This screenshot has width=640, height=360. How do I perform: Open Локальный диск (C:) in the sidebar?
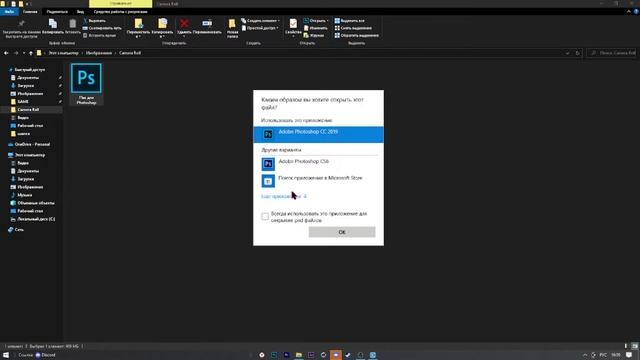point(36,219)
